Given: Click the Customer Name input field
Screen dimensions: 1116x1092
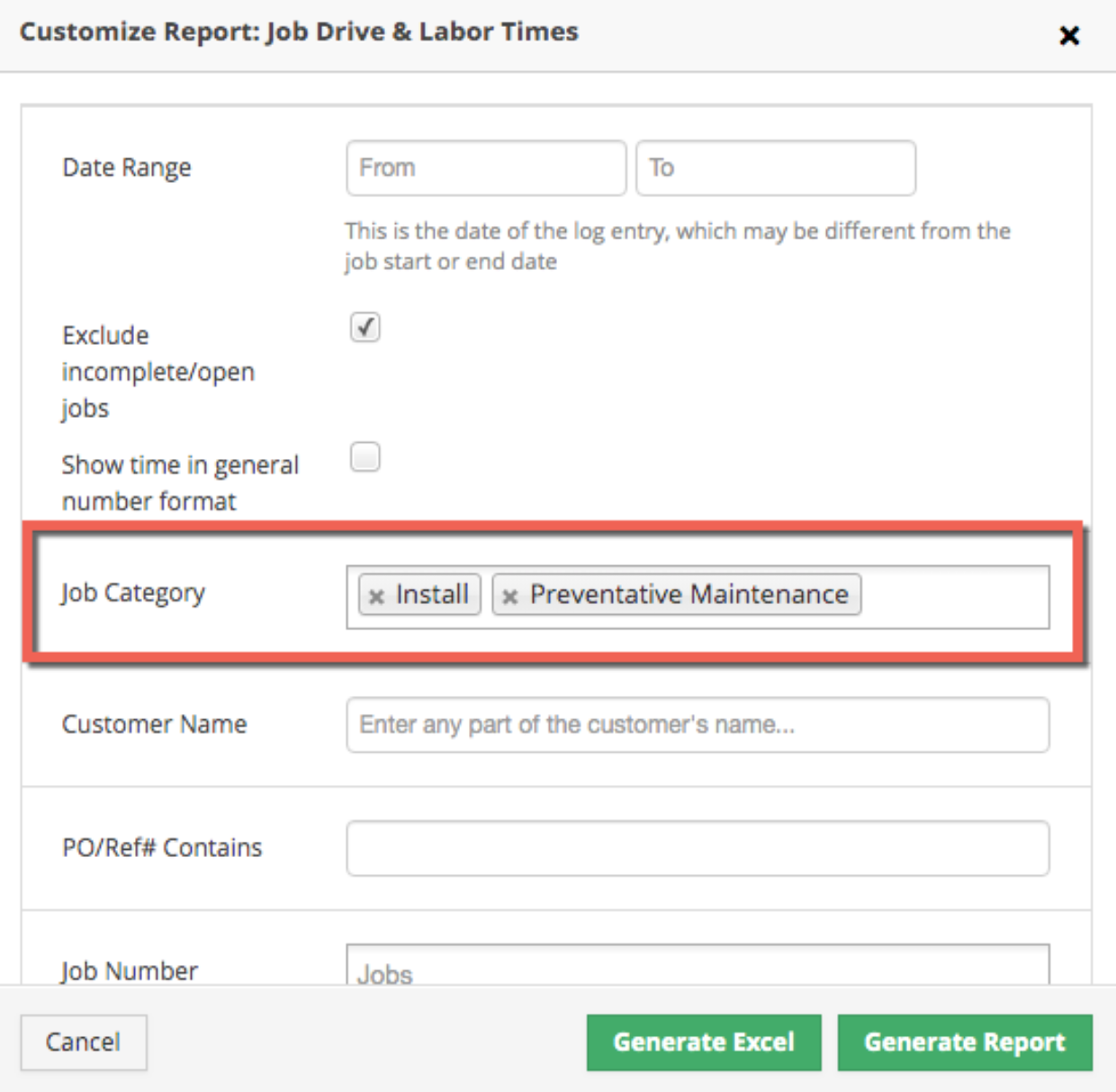Looking at the screenshot, I should 697,725.
